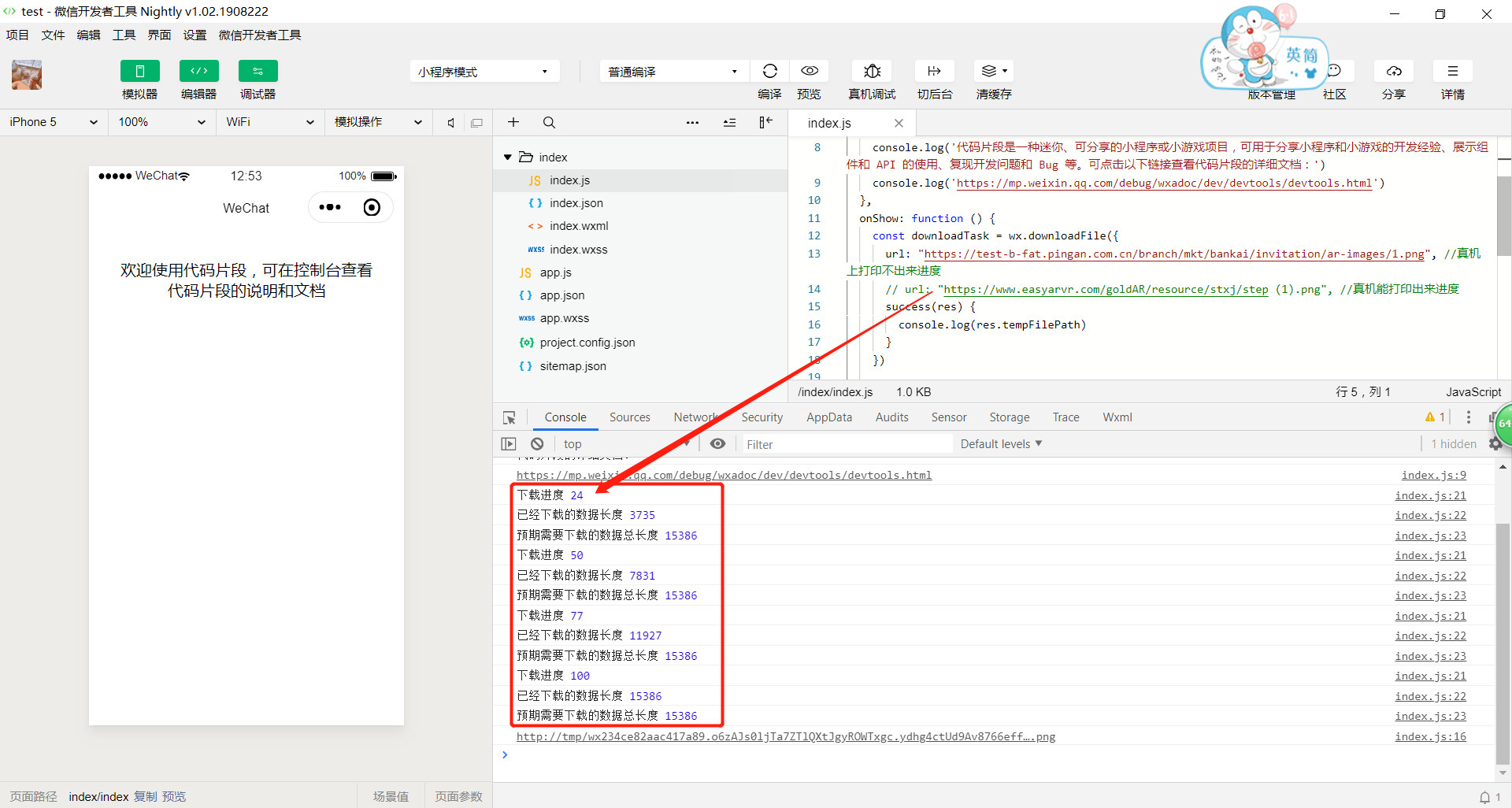Open the tmp png file path link

(786, 737)
